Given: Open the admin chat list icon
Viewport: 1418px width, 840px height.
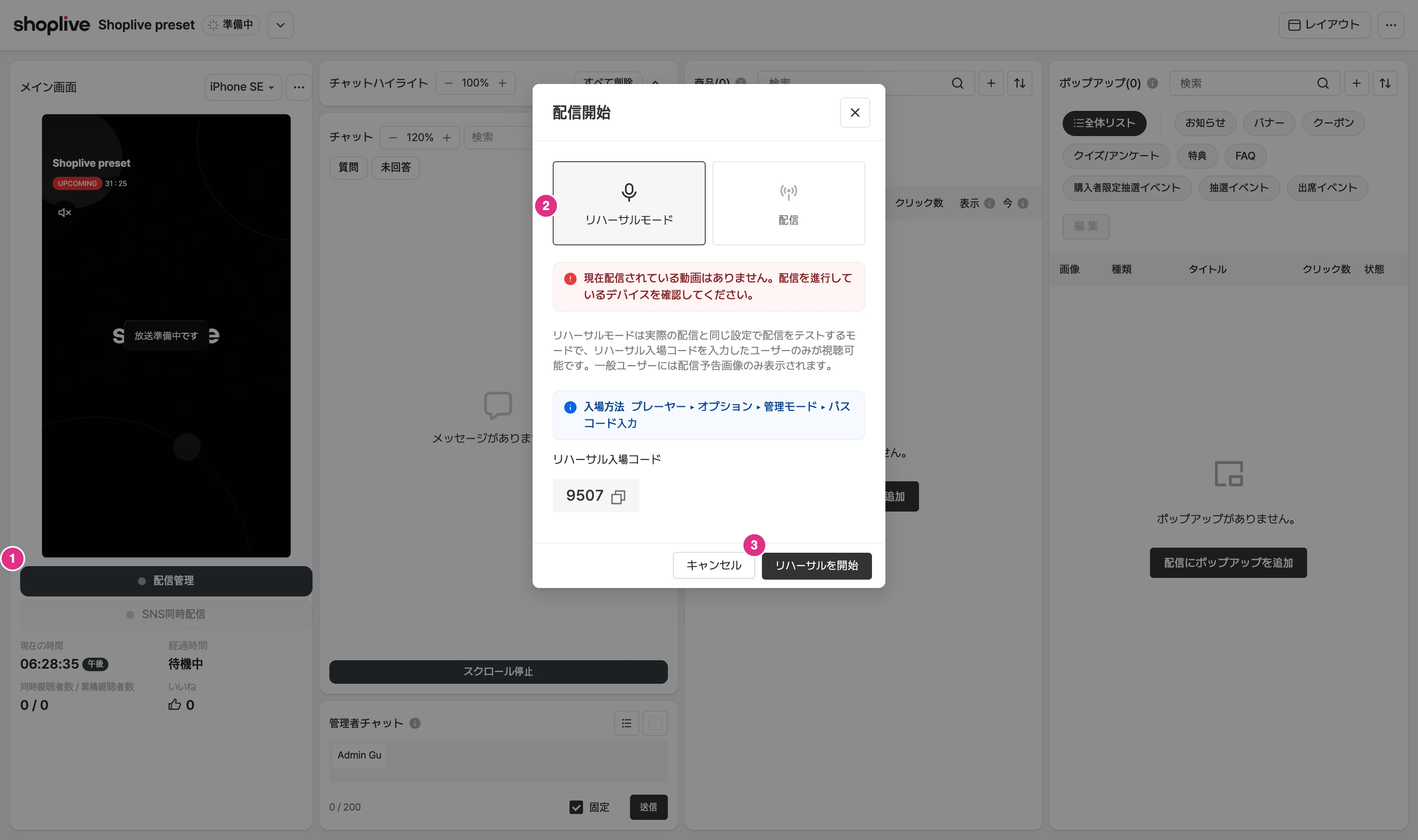Looking at the screenshot, I should pos(626,723).
